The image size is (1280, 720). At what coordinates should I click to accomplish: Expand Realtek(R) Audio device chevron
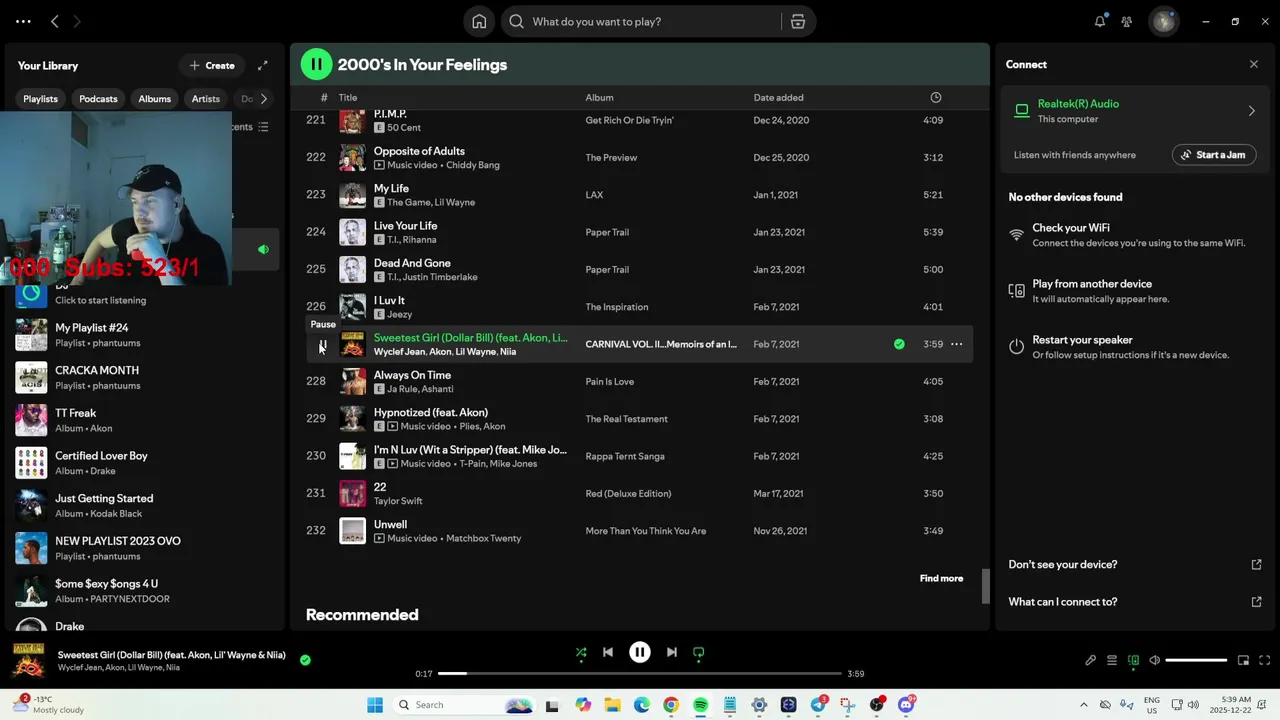click(1251, 111)
